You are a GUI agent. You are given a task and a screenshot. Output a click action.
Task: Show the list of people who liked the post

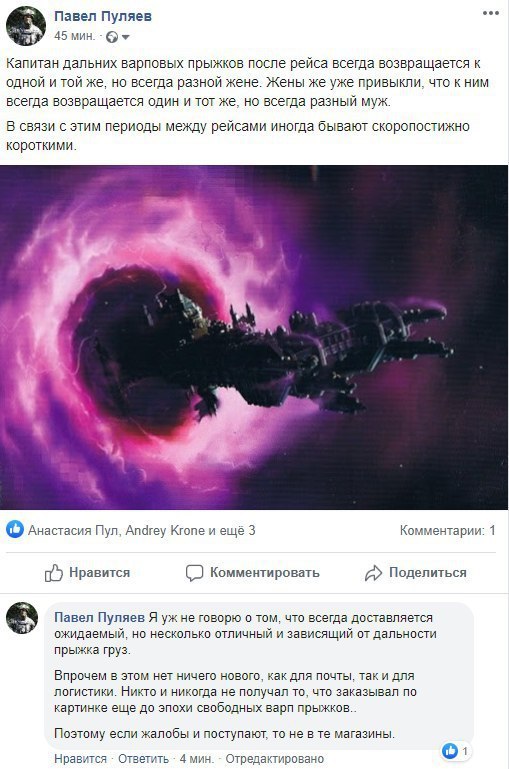(141, 530)
